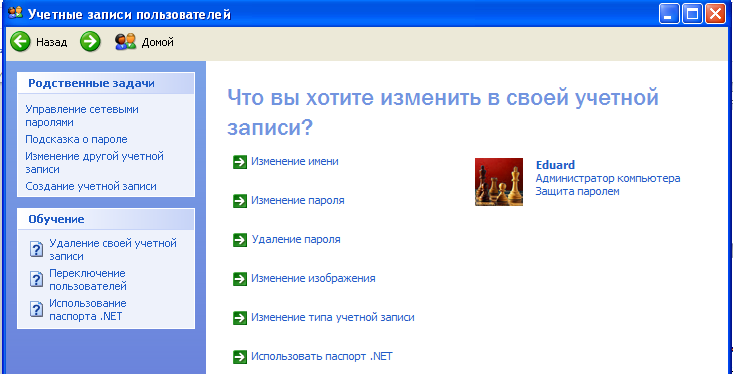Choose Изменение типа учетной записи
The width and height of the screenshot is (733, 374).
coord(333,317)
